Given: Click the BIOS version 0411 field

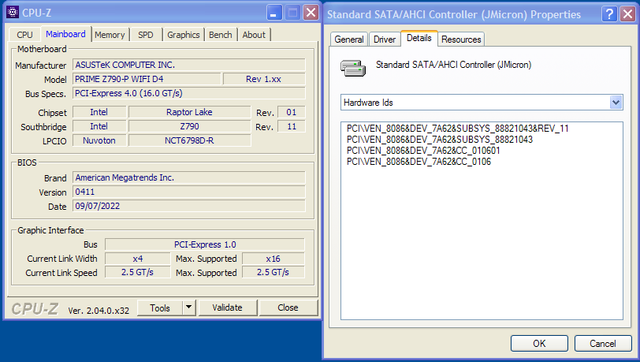Looking at the screenshot, I should tap(189, 192).
